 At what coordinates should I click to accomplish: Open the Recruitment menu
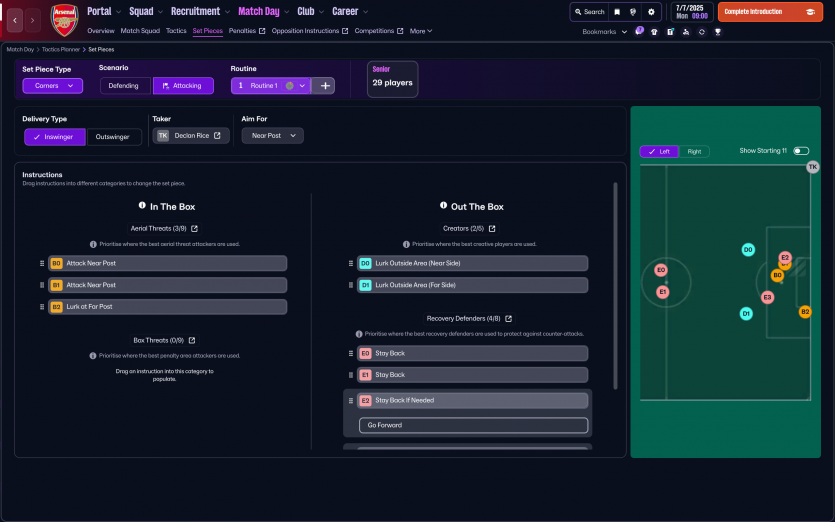coord(200,12)
